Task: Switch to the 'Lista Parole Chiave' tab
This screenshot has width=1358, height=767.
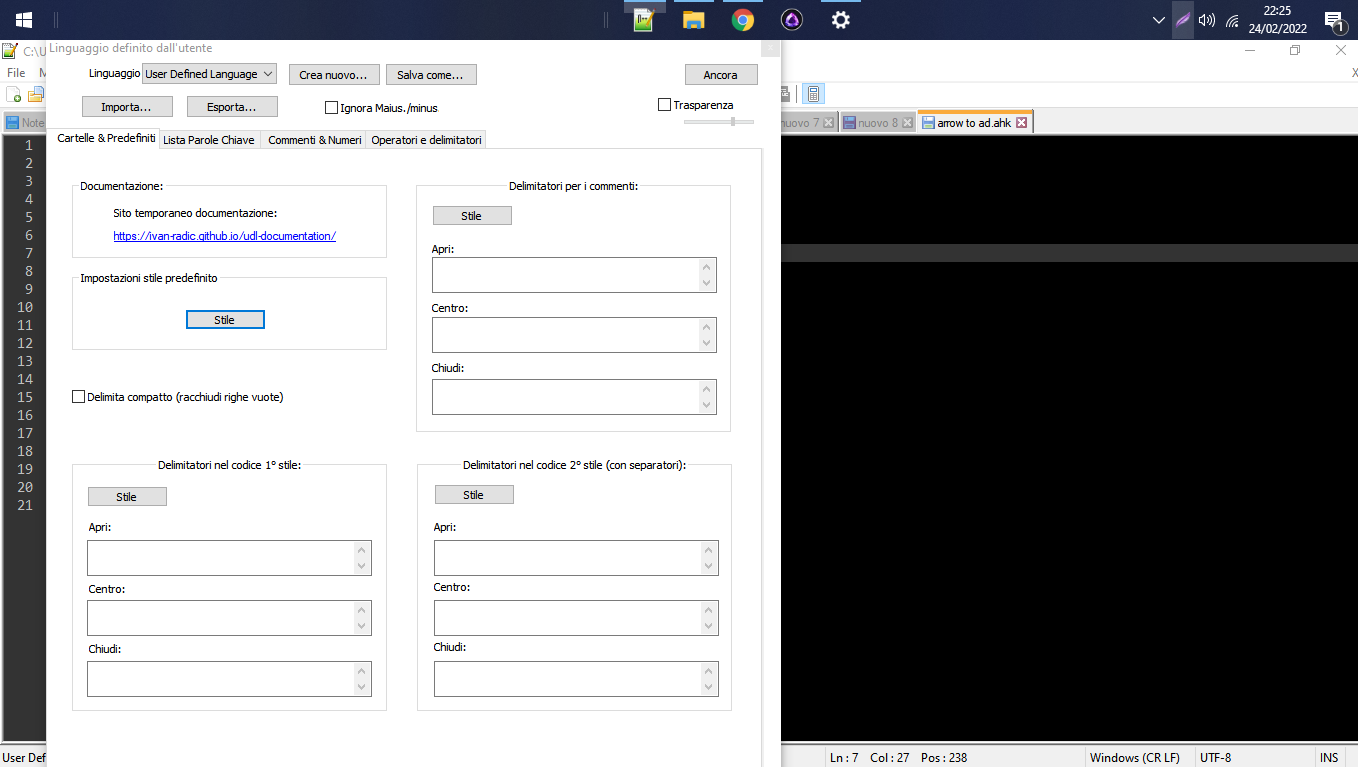Action: pyautogui.click(x=209, y=139)
